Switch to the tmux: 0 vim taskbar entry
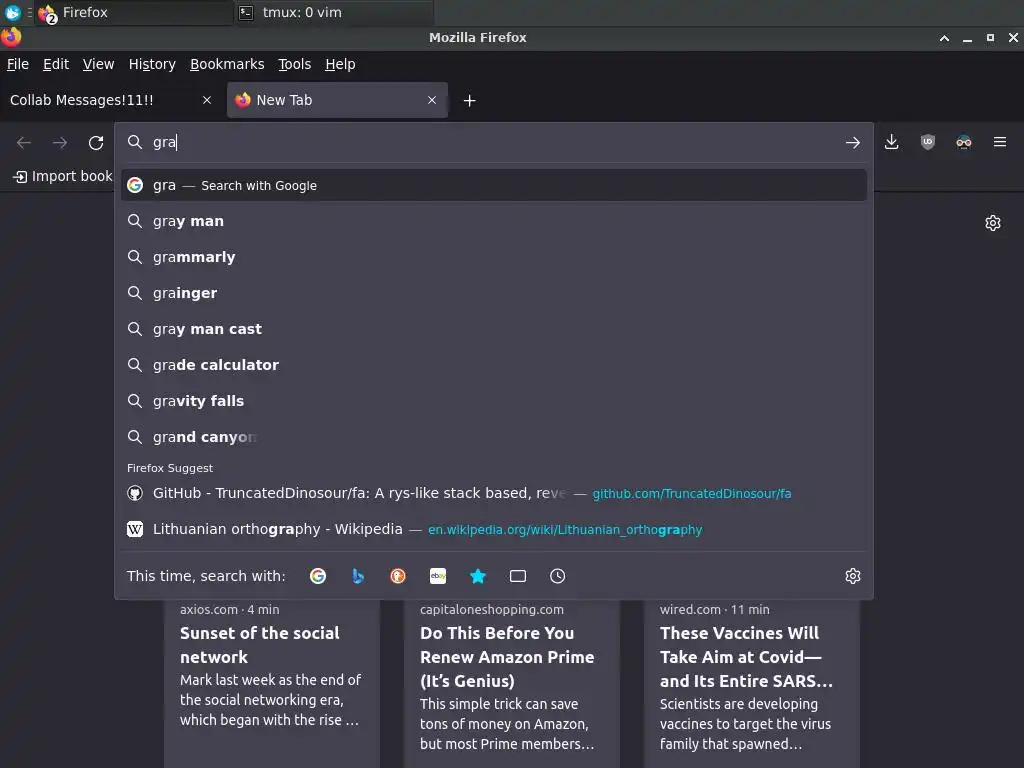This screenshot has width=1024, height=768. pos(333,12)
